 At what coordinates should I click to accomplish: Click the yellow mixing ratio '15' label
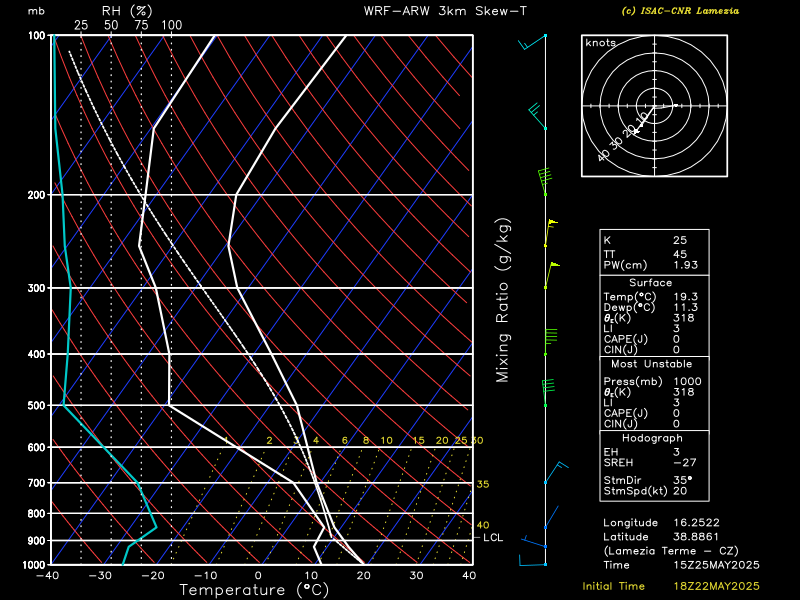418,440
